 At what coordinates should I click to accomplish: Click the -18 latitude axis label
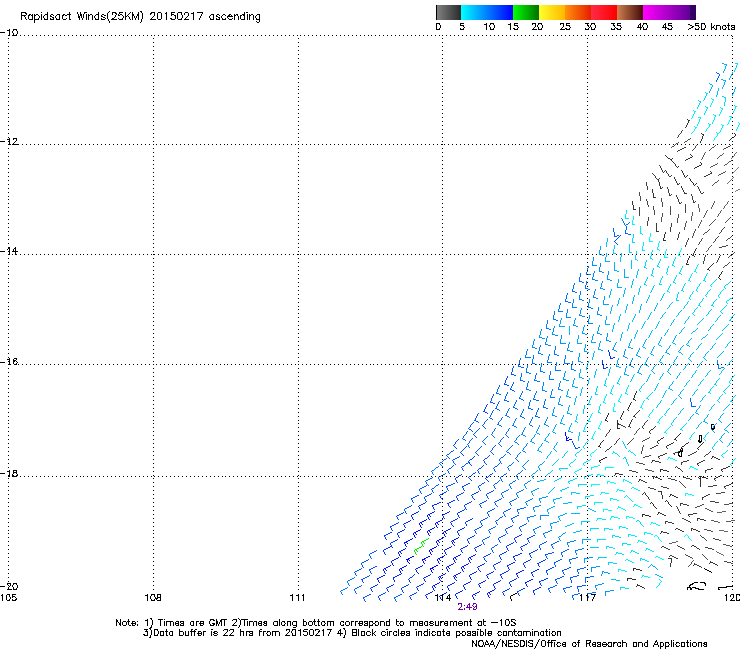[x=9, y=473]
